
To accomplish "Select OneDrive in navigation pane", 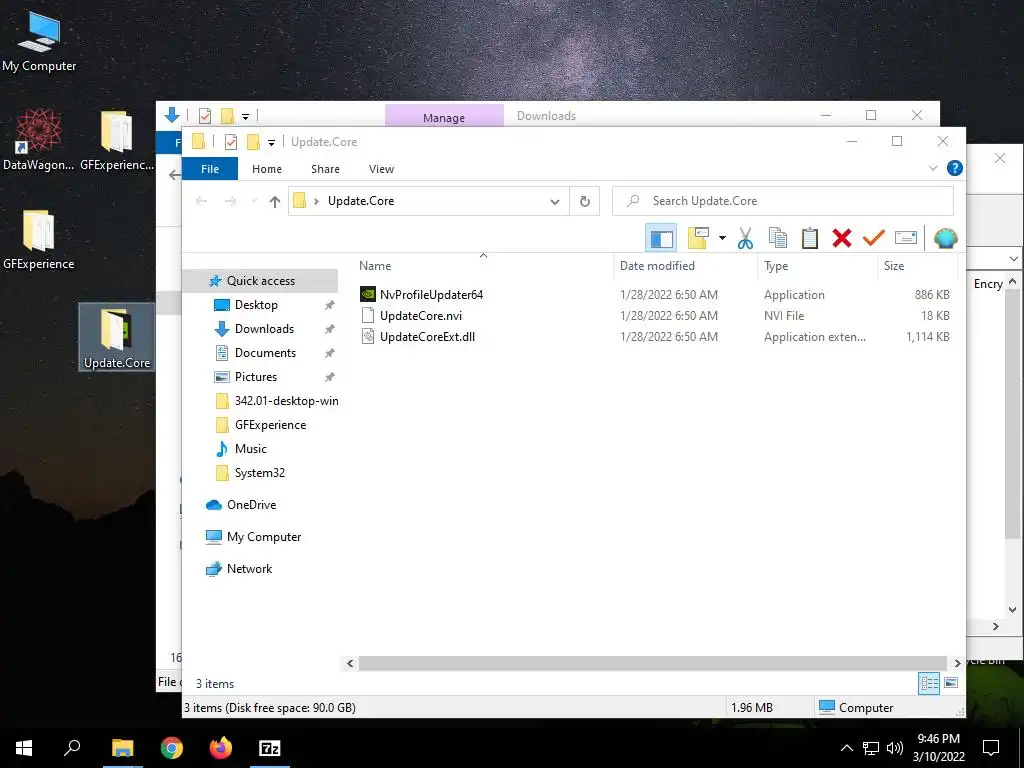I will click(251, 505).
